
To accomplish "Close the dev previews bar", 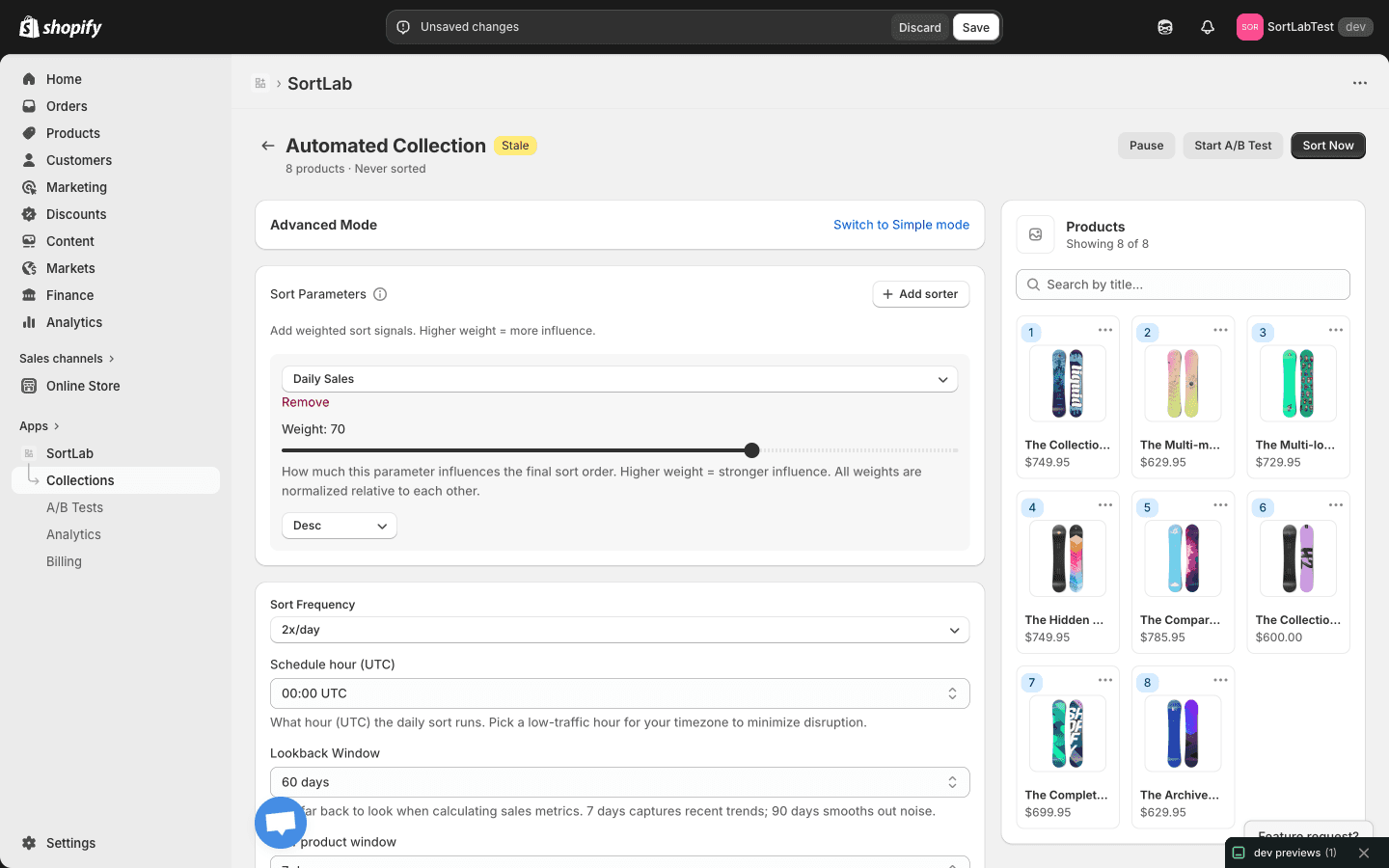I will (x=1364, y=853).
